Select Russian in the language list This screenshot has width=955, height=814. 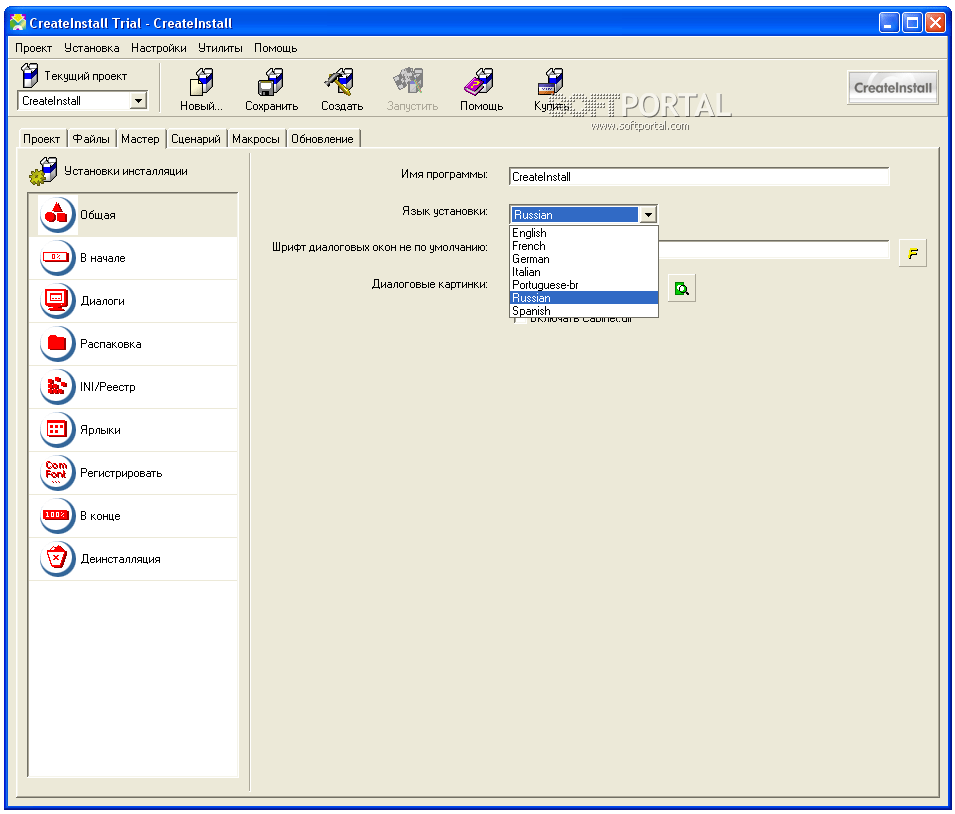click(x=583, y=297)
